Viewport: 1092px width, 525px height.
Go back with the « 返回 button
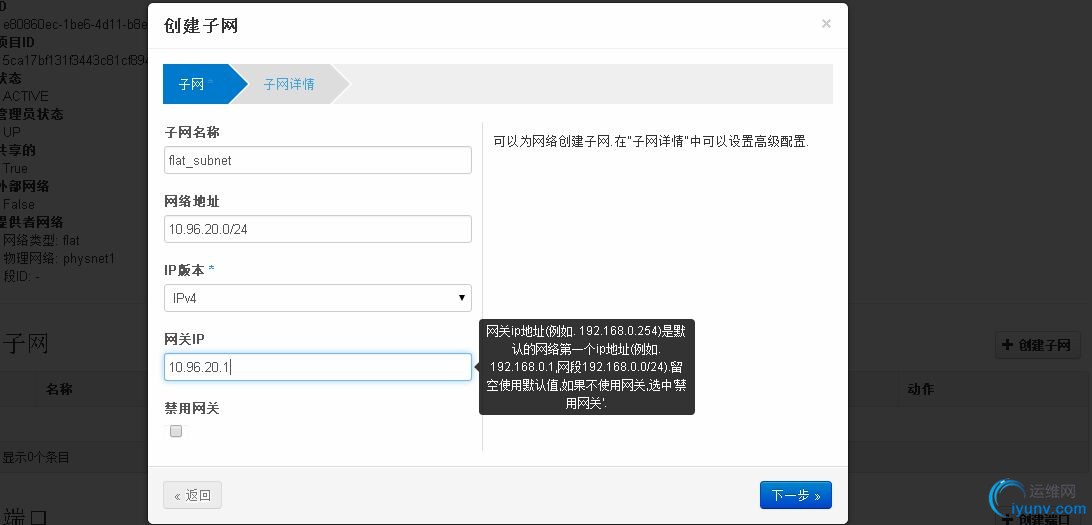point(192,495)
